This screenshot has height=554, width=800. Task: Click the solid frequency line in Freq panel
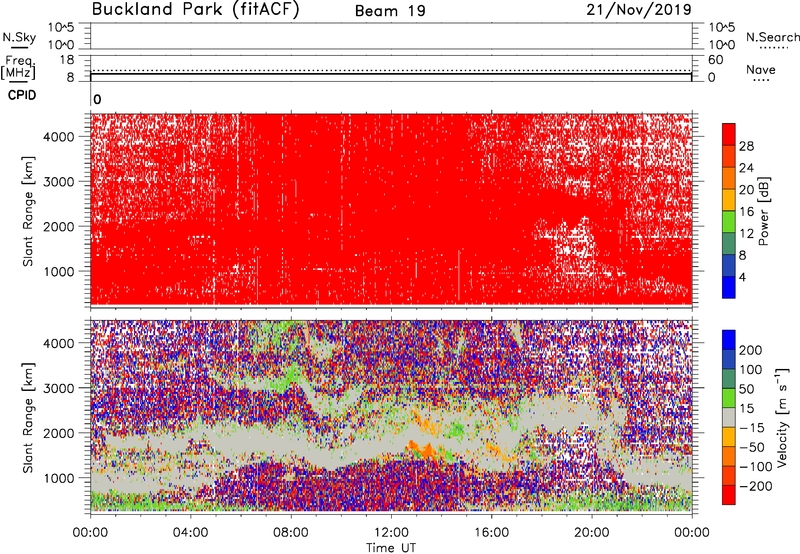click(391, 74)
